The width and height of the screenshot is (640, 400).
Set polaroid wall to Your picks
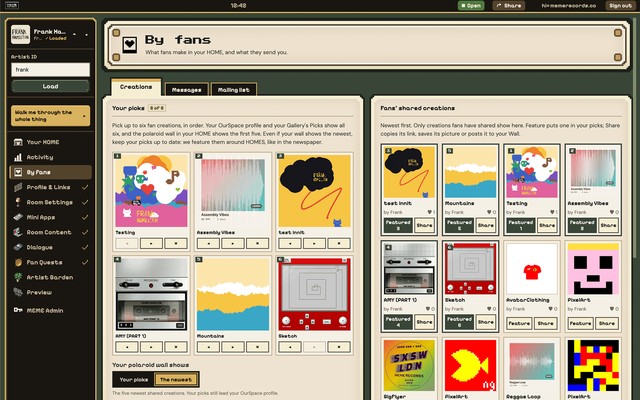[x=134, y=380]
